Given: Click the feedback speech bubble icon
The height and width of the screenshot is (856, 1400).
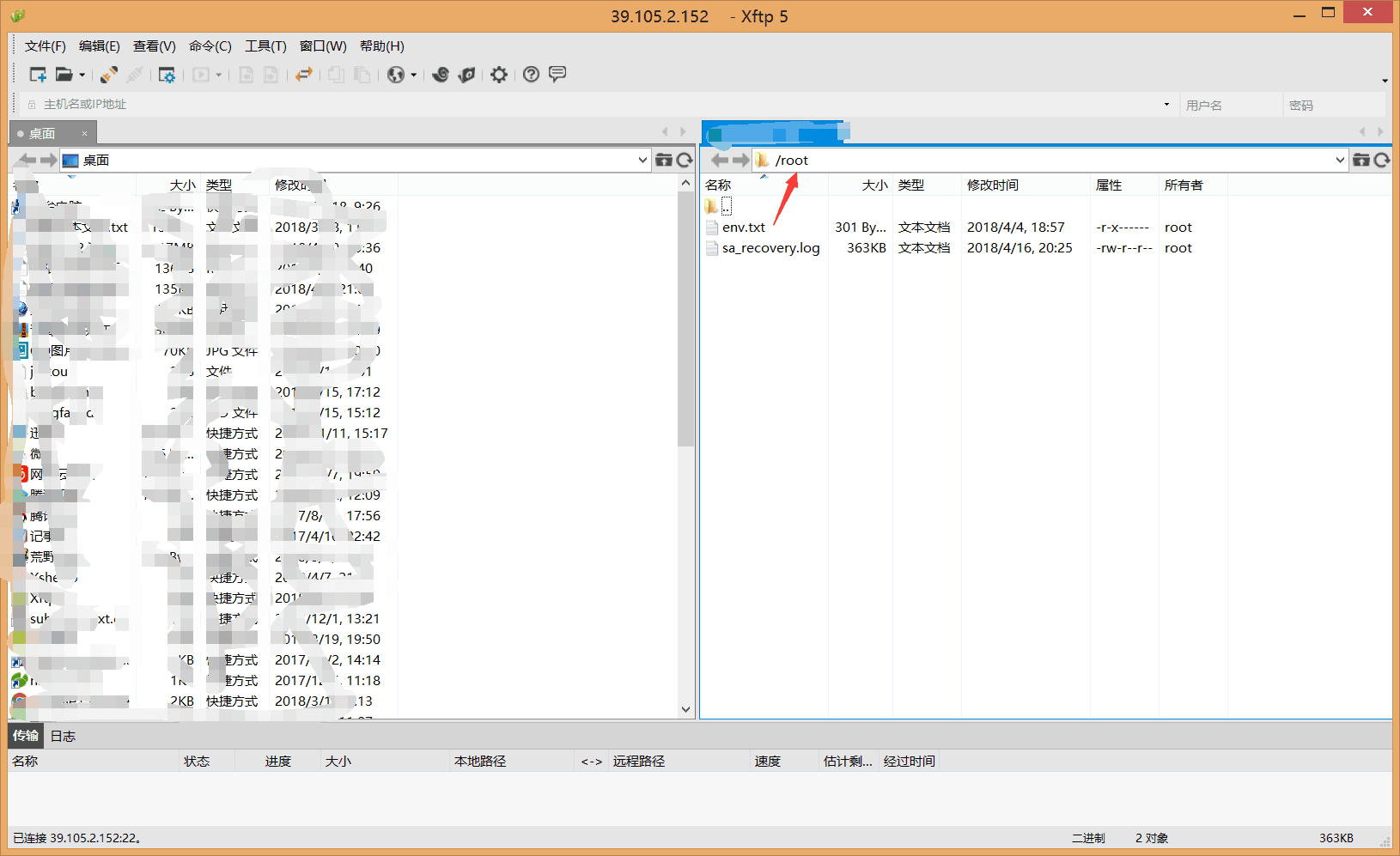Looking at the screenshot, I should [x=557, y=75].
